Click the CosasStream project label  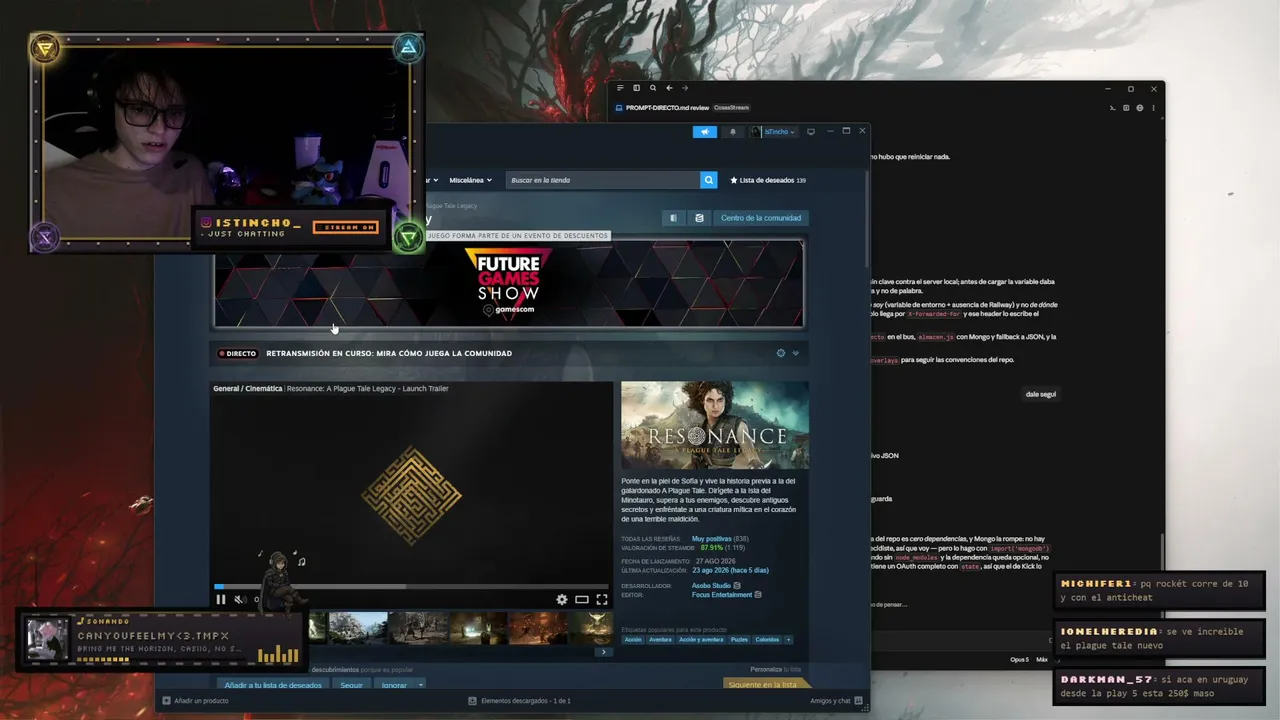(731, 107)
